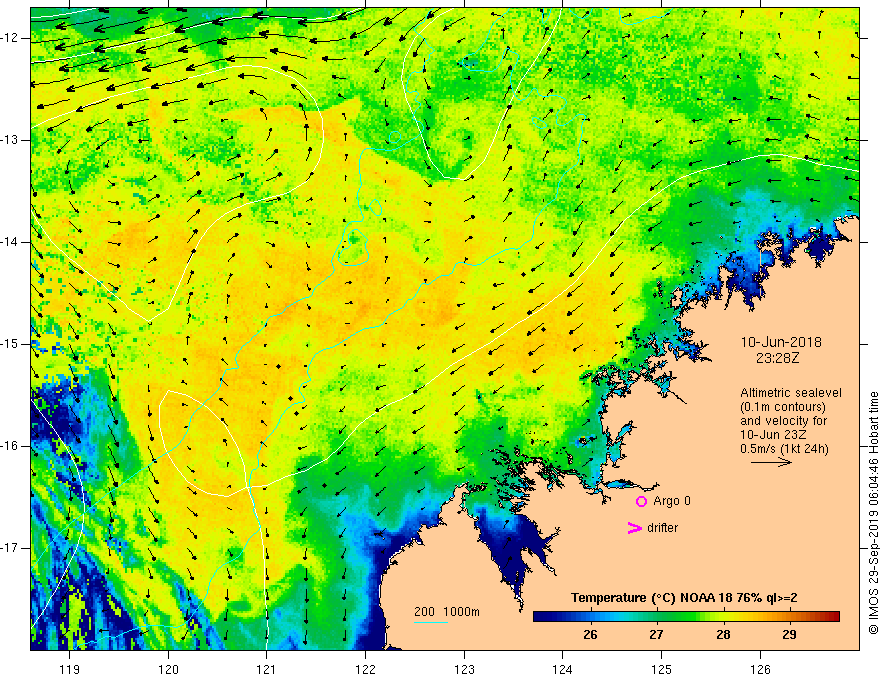
Task: Click the latitude axis label -16
Action: click(x=10, y=446)
